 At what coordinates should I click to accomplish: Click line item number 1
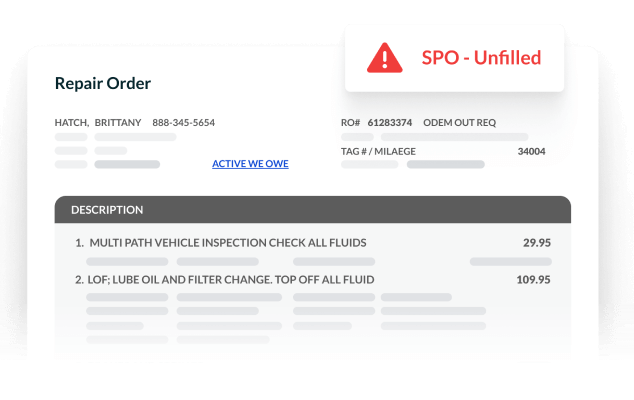coord(79,242)
